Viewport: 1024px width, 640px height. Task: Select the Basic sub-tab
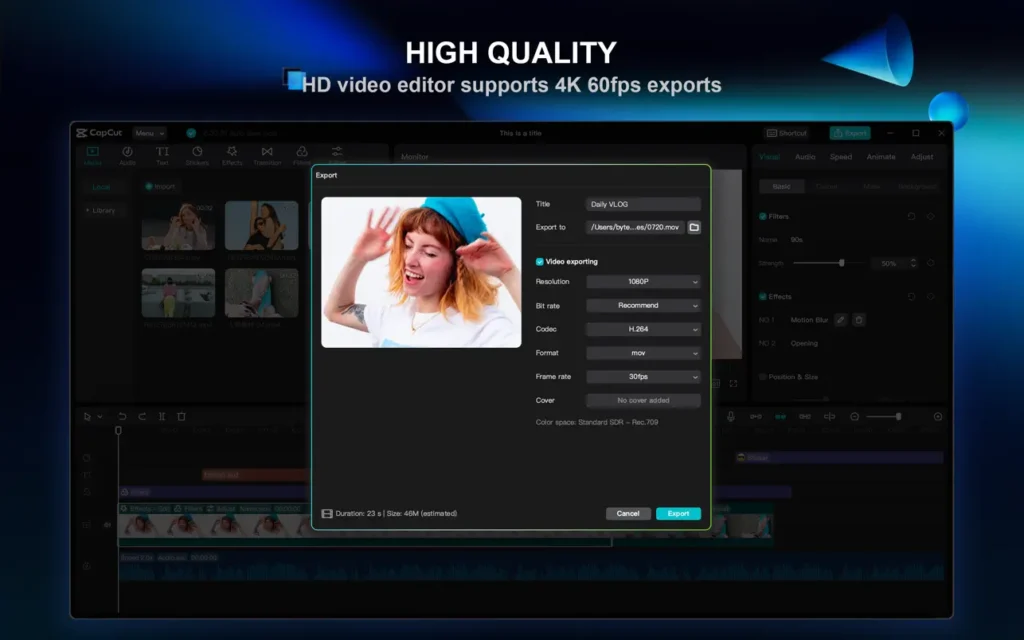782,187
